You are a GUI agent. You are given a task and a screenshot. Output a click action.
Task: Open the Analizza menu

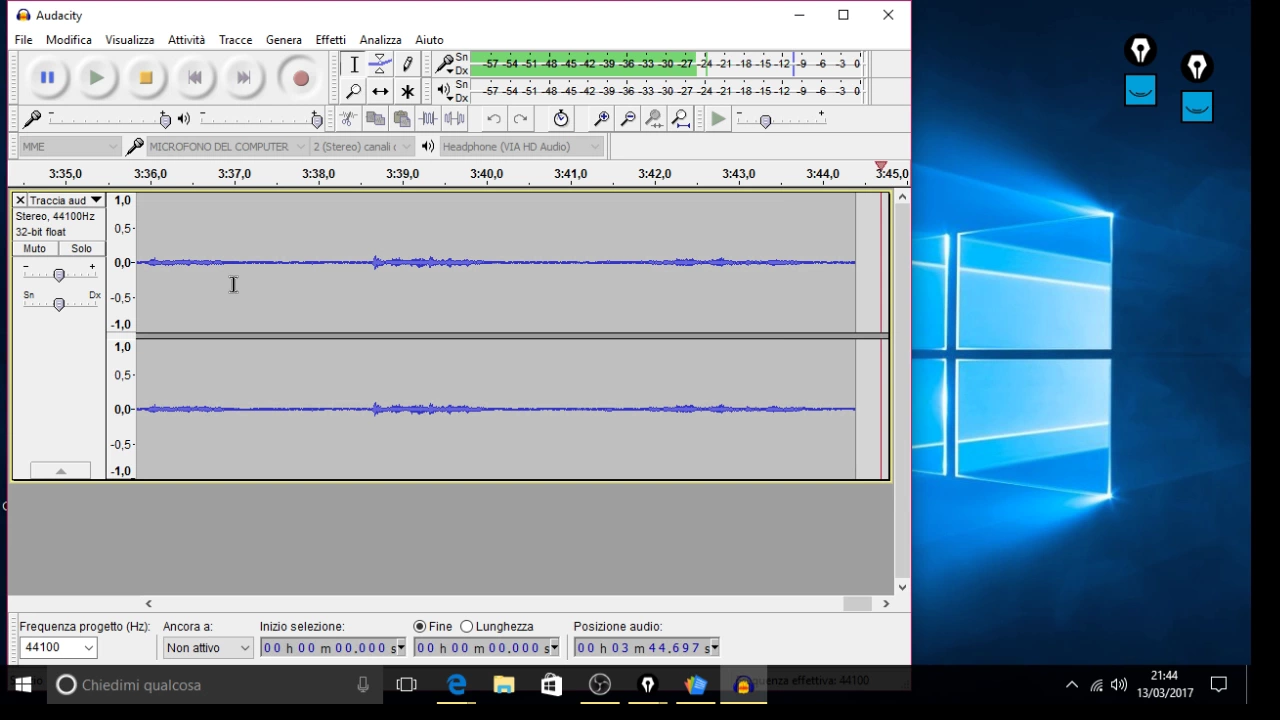(381, 40)
